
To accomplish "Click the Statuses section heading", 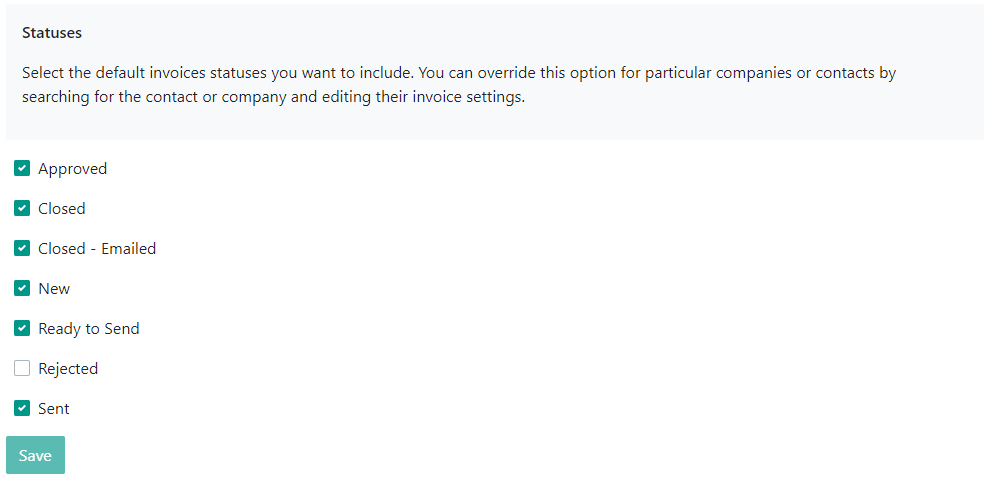I will (52, 33).
